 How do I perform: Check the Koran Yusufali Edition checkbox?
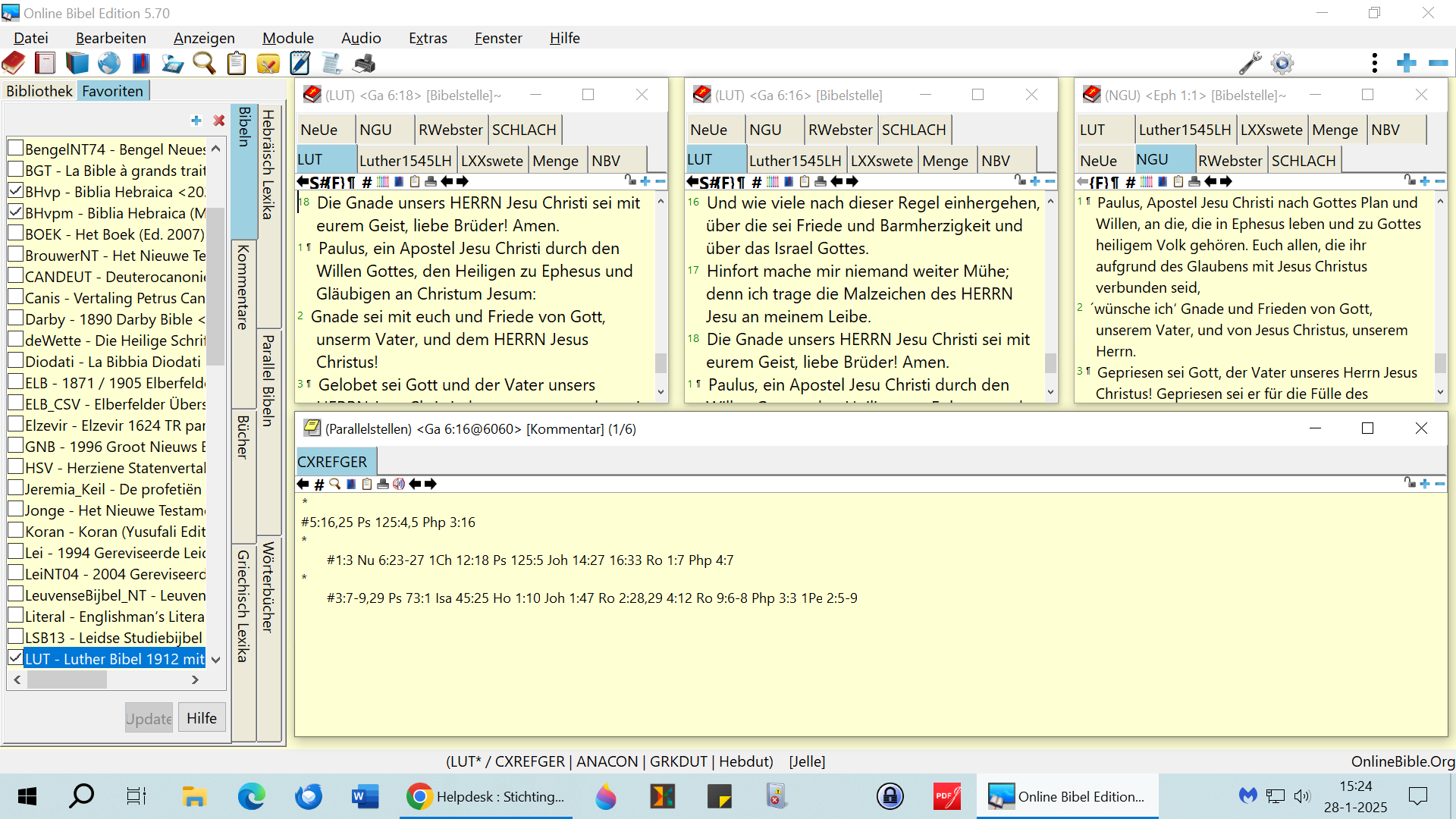click(15, 531)
